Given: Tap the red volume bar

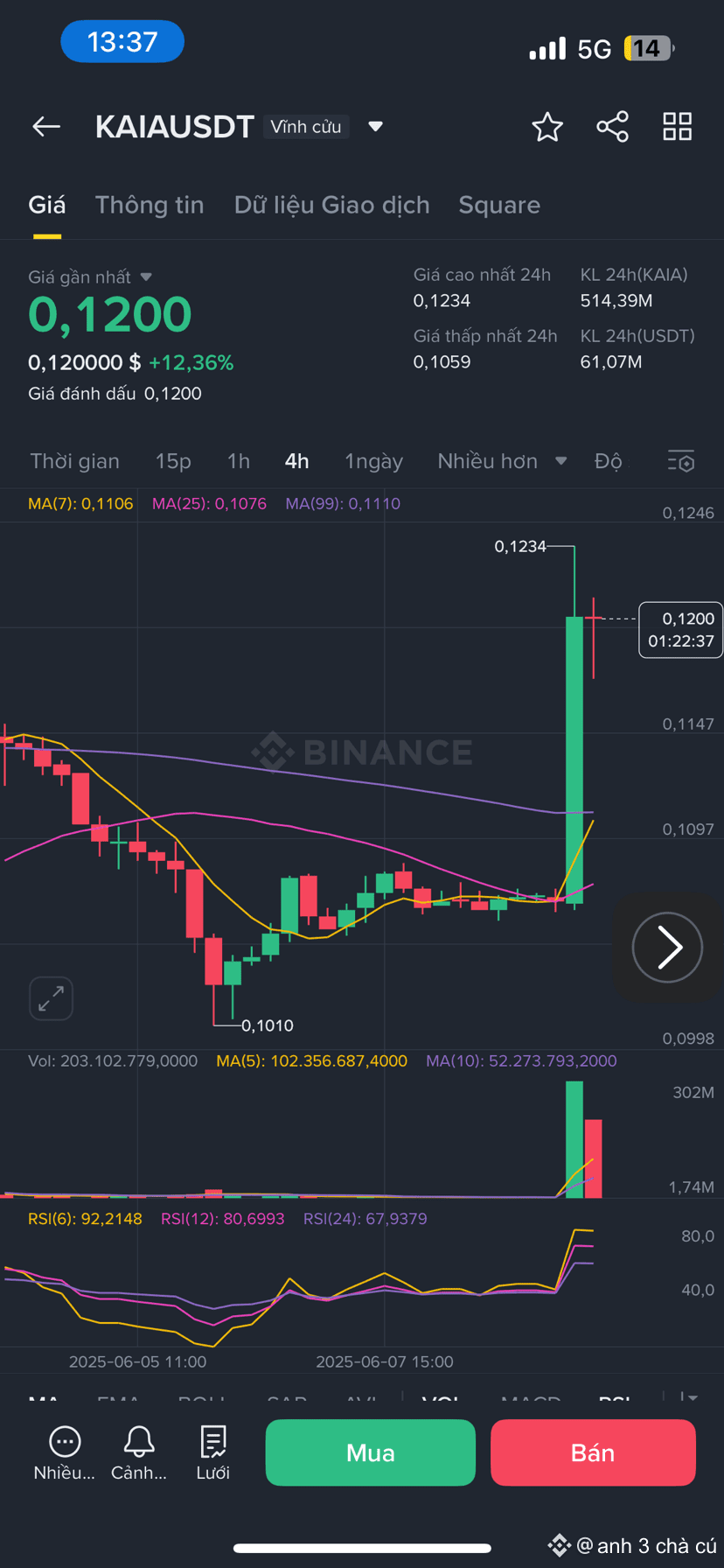Looking at the screenshot, I should [x=593, y=1158].
